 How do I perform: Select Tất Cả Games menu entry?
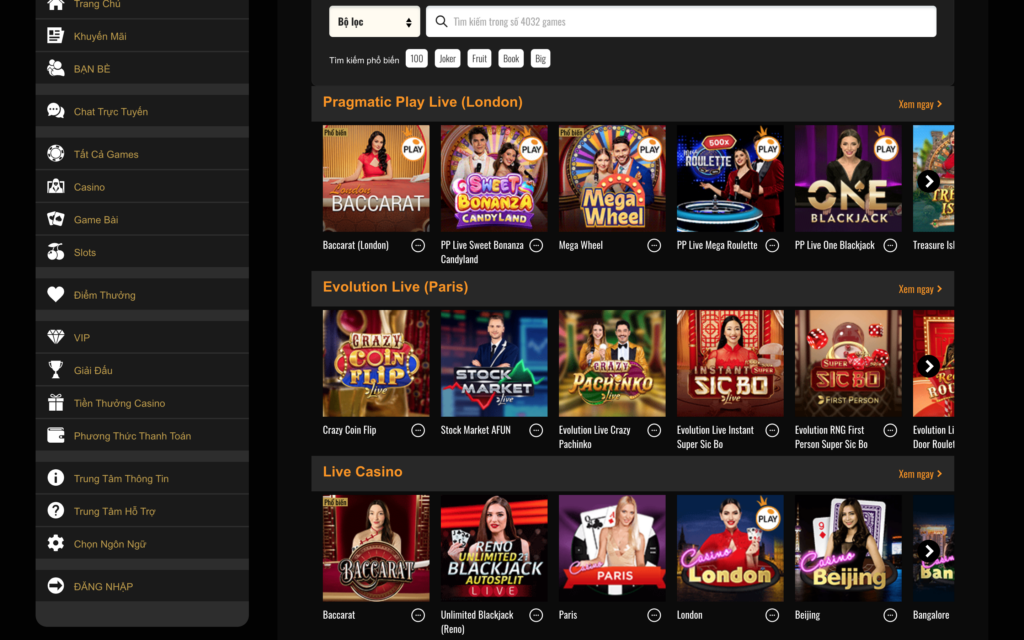pyautogui.click(x=142, y=154)
